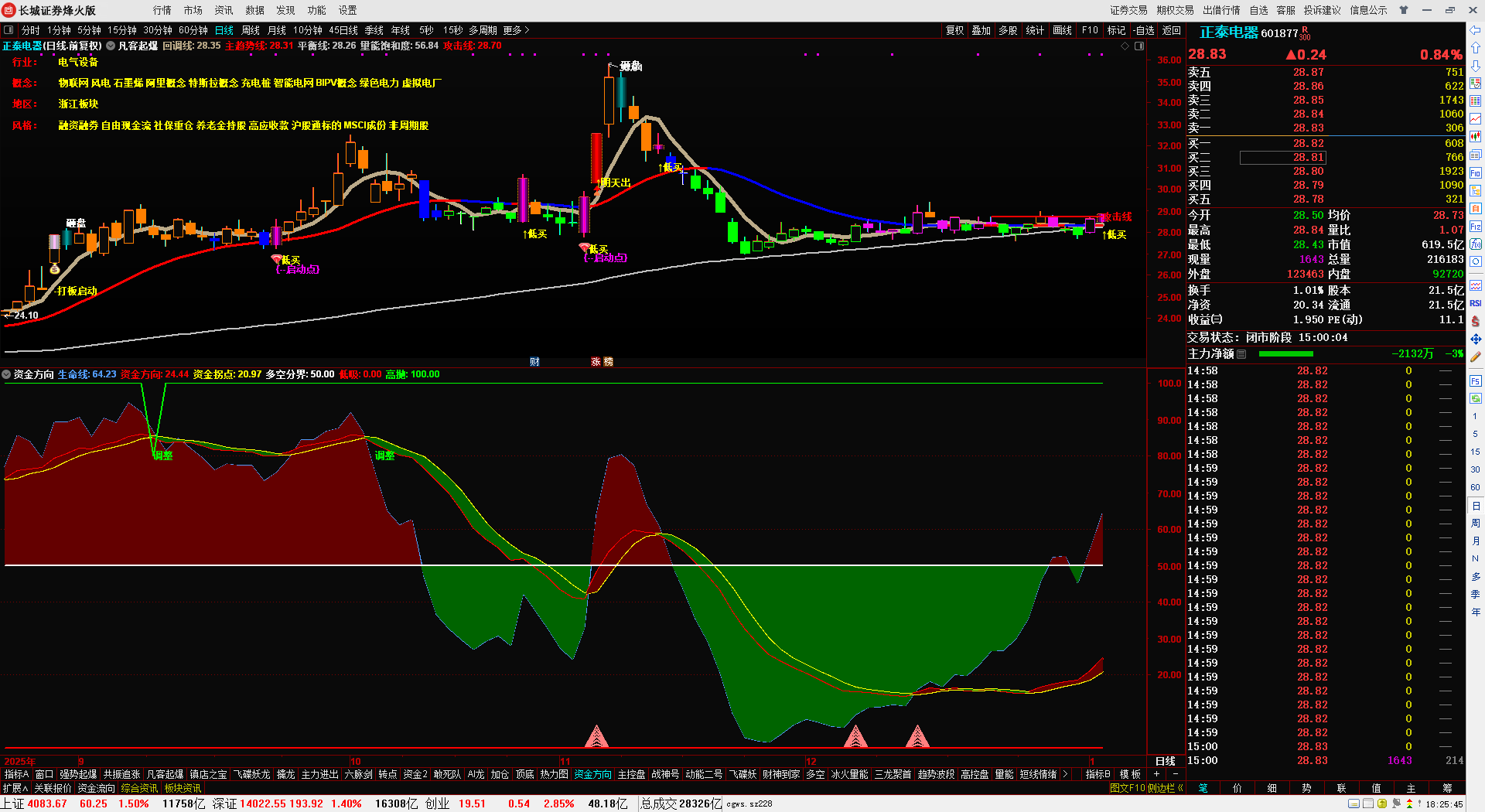The height and width of the screenshot is (812, 1485).
Task: Switch chart period to 分时
Action: tap(31, 30)
